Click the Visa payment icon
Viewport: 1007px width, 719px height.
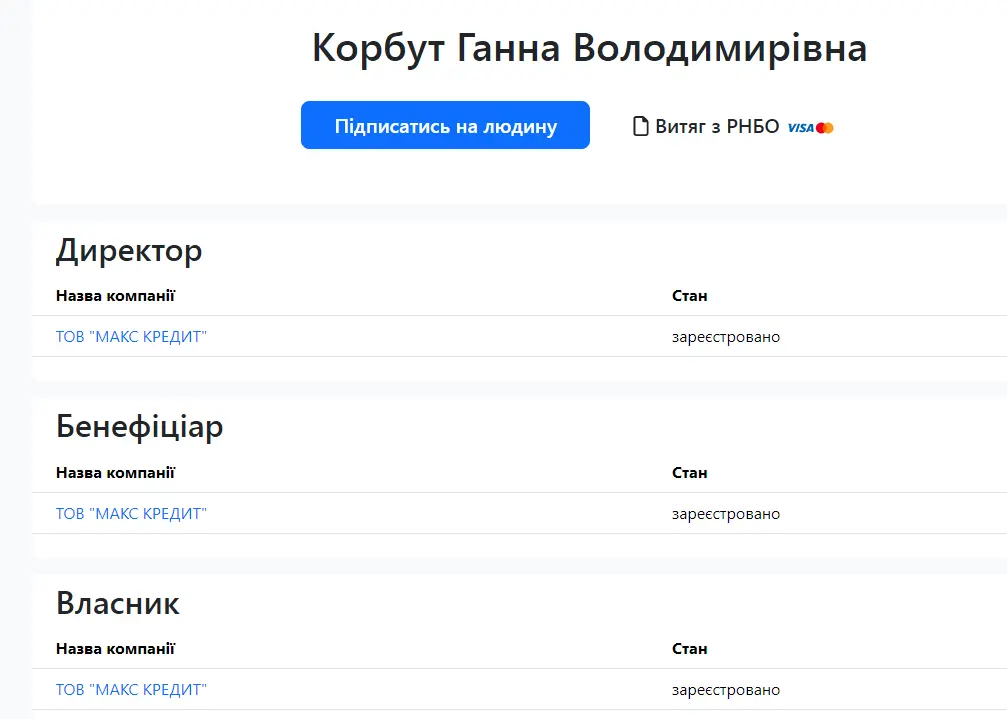pos(799,127)
